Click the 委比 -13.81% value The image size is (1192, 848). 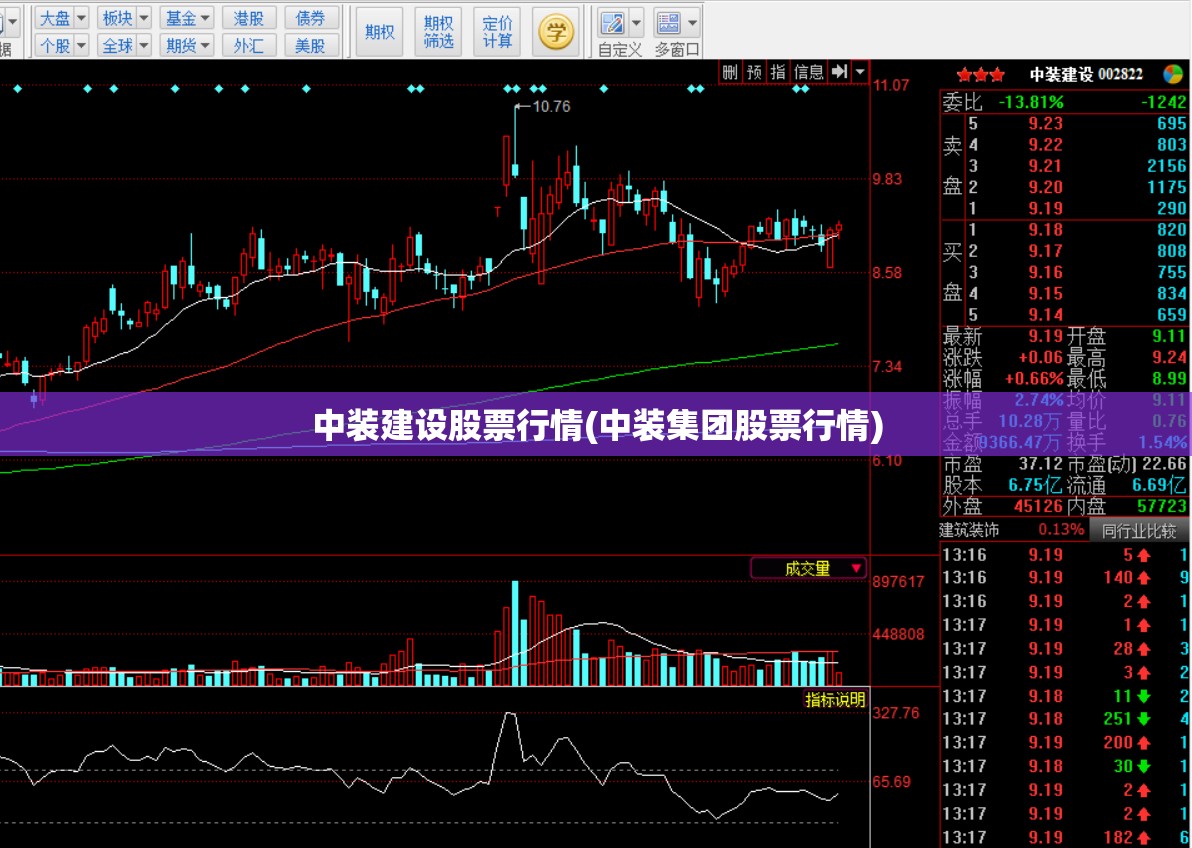coord(1031,102)
